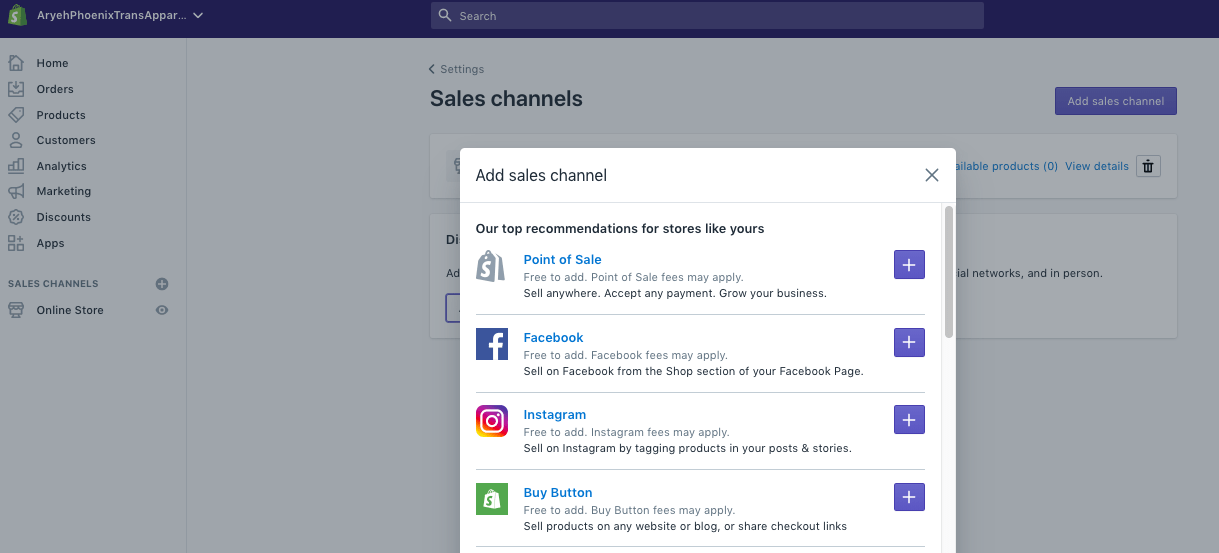Image resolution: width=1219 pixels, height=553 pixels.
Task: Focus the Search field in the top bar
Action: coord(707,16)
